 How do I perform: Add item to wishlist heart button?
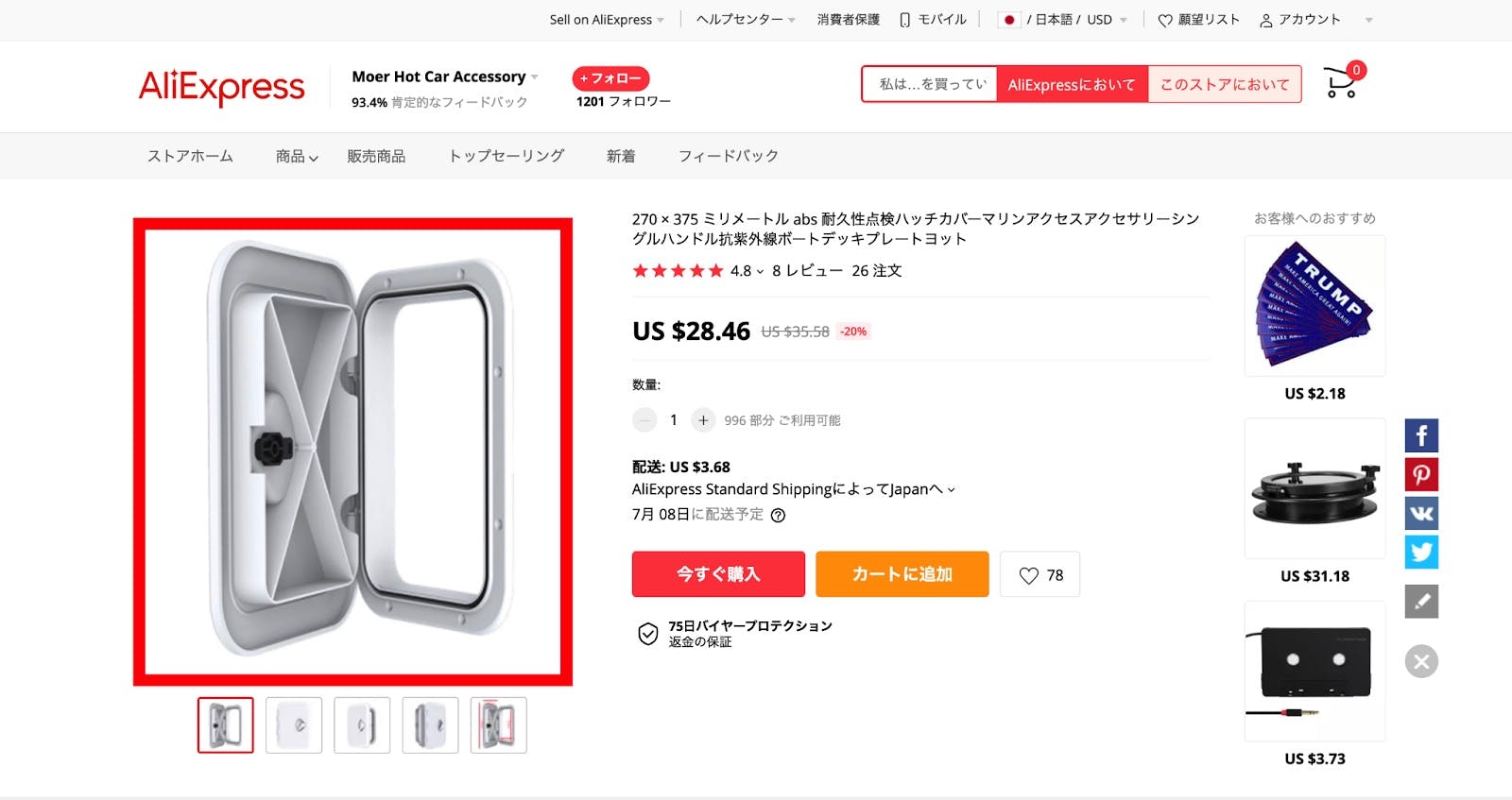click(x=1039, y=574)
